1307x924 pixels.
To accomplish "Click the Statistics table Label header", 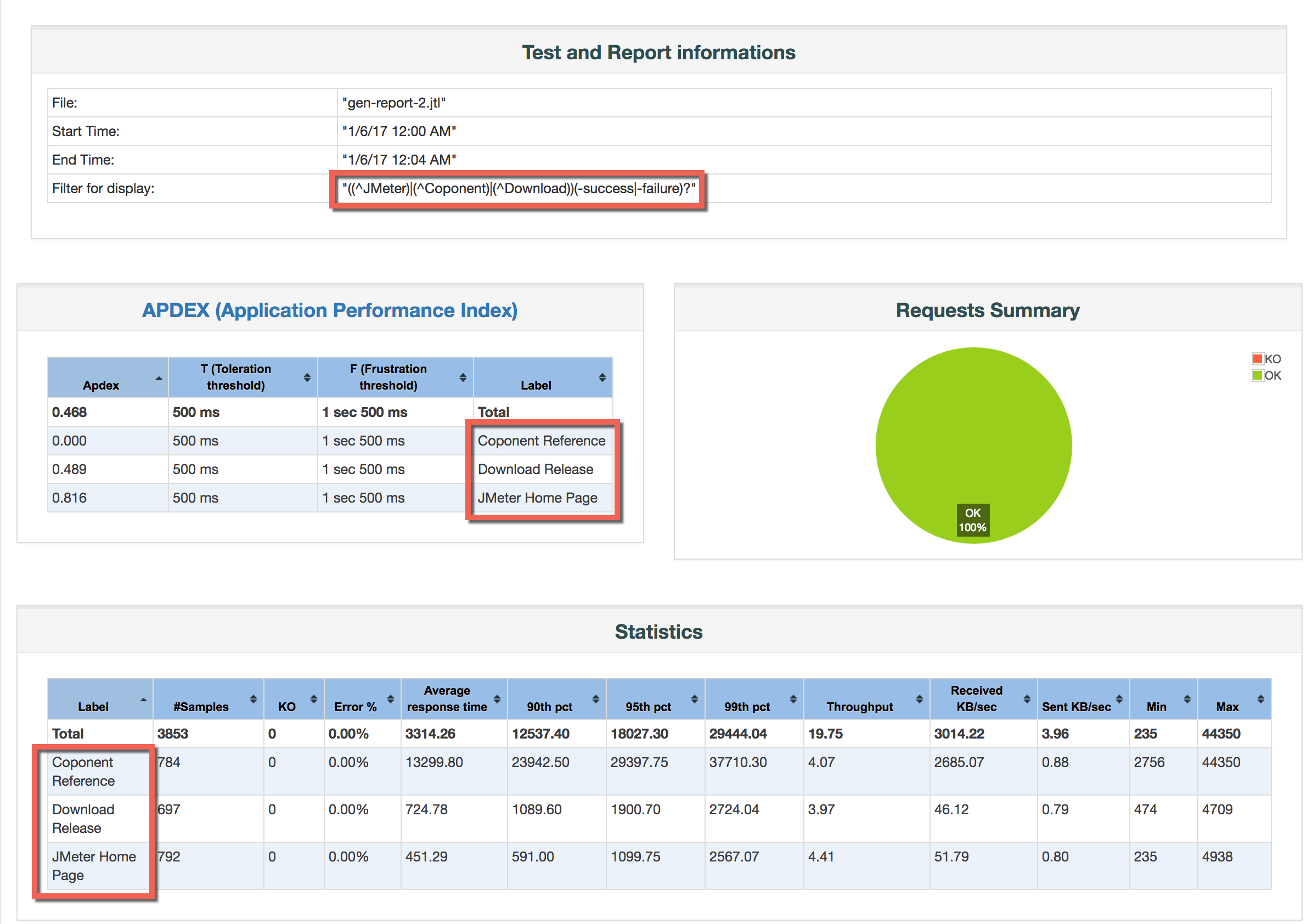I will 93,706.
